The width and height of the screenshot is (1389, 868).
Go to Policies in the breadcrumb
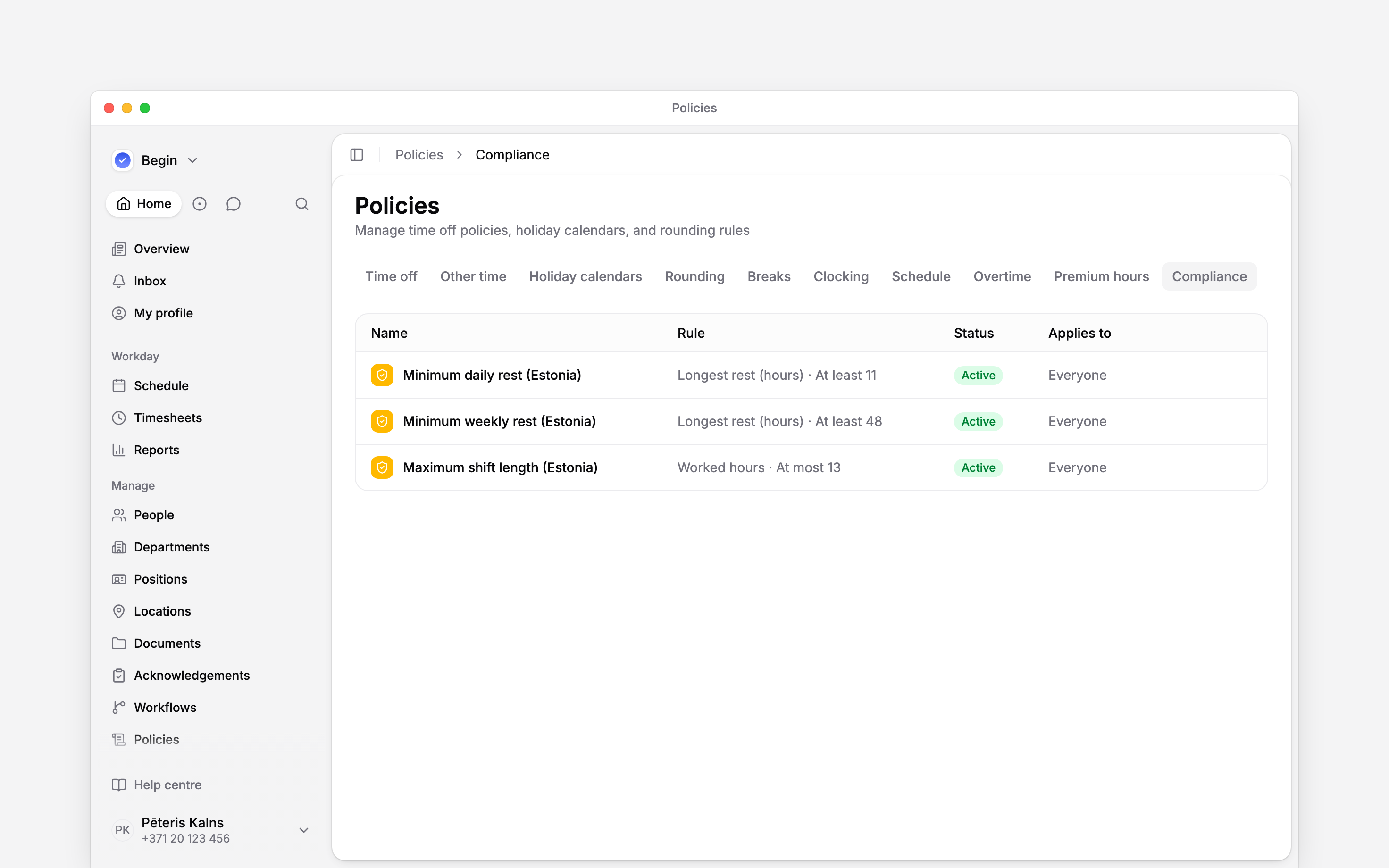click(419, 155)
